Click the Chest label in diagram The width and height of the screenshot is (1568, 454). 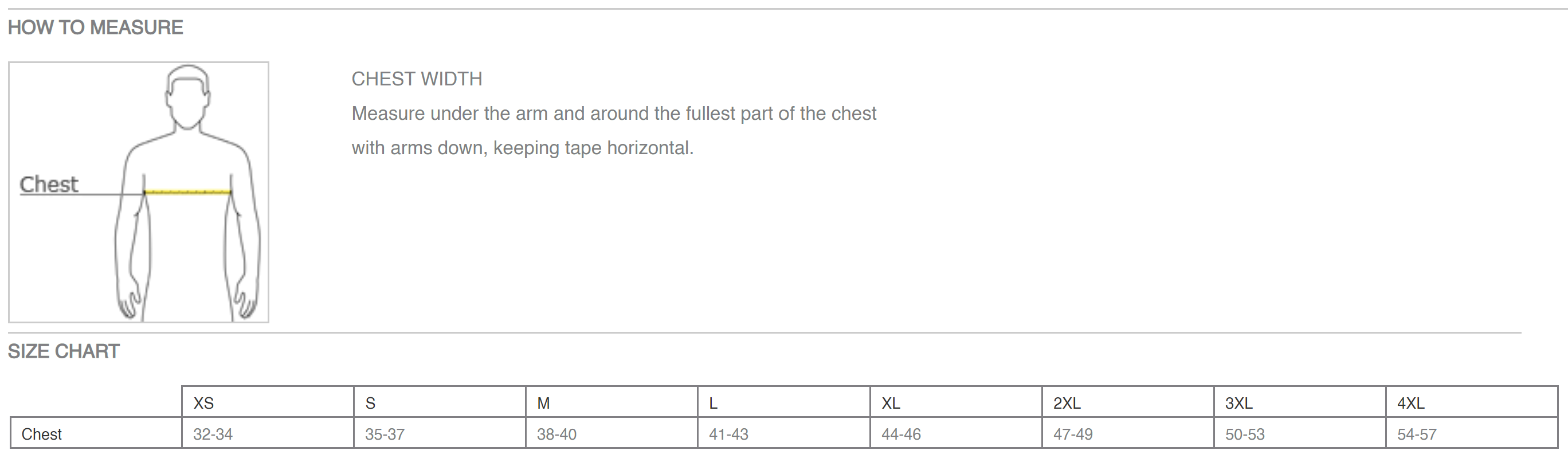[x=49, y=185]
